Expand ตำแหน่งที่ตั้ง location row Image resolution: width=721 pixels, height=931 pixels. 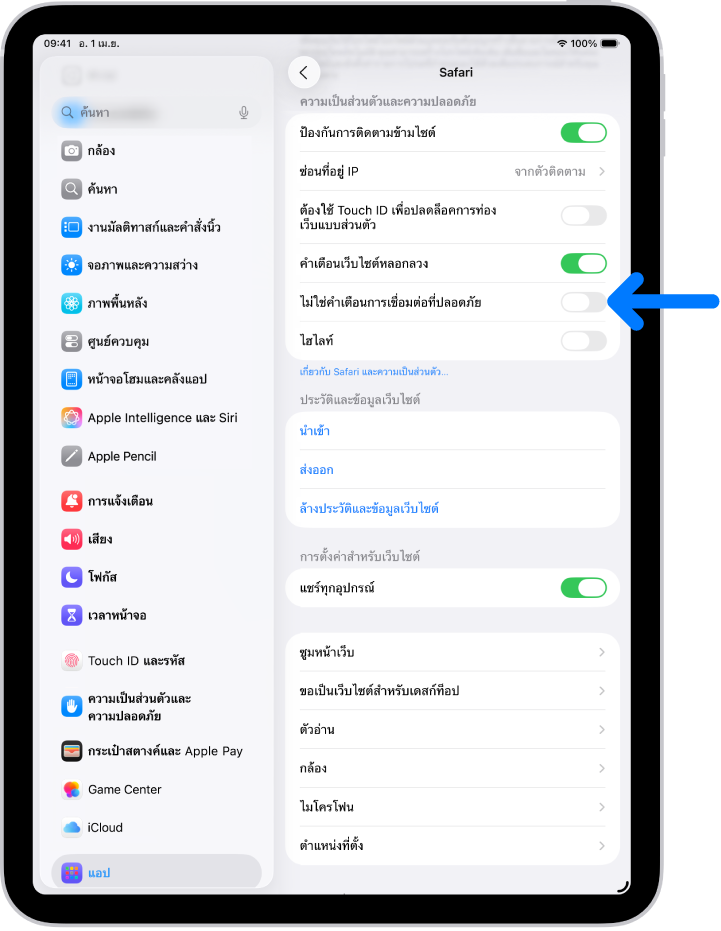pyautogui.click(x=452, y=846)
